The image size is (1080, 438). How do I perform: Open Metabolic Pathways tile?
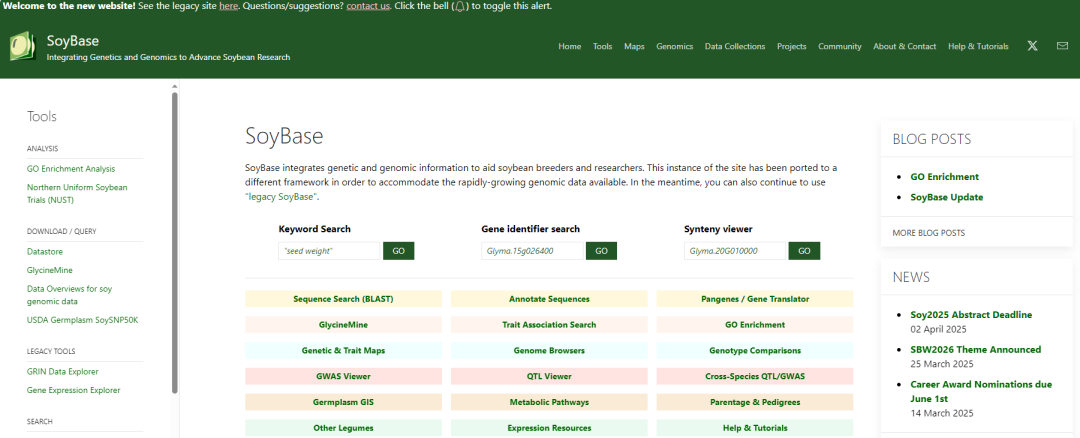point(549,402)
